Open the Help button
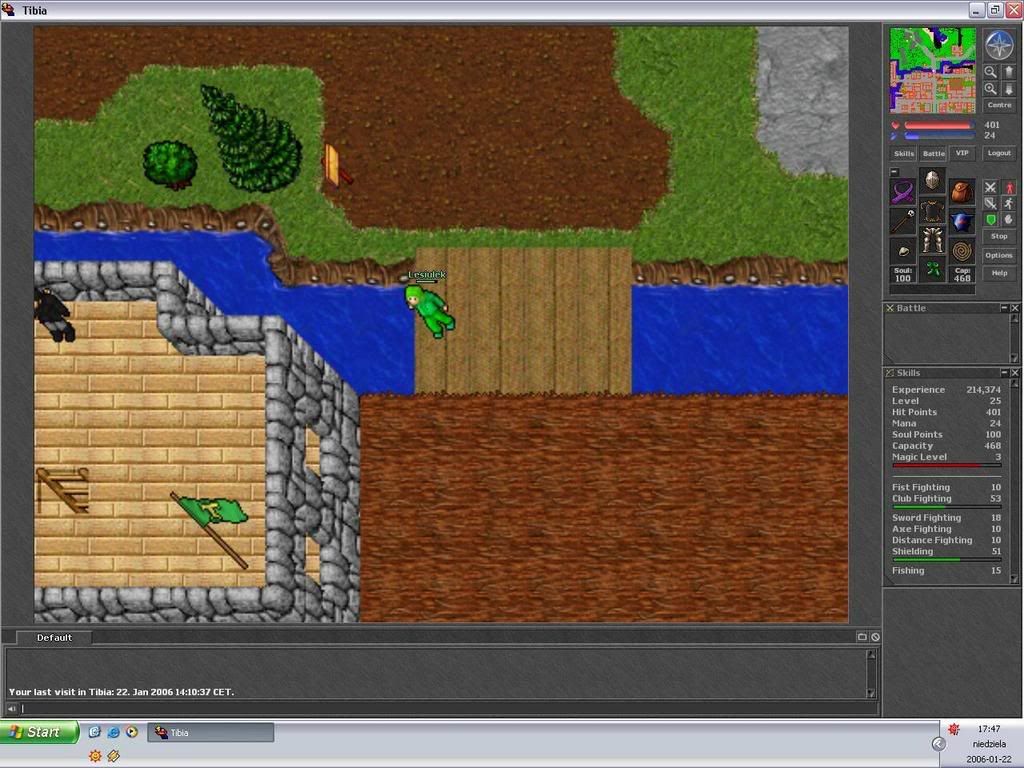1024x768 pixels. (x=999, y=273)
